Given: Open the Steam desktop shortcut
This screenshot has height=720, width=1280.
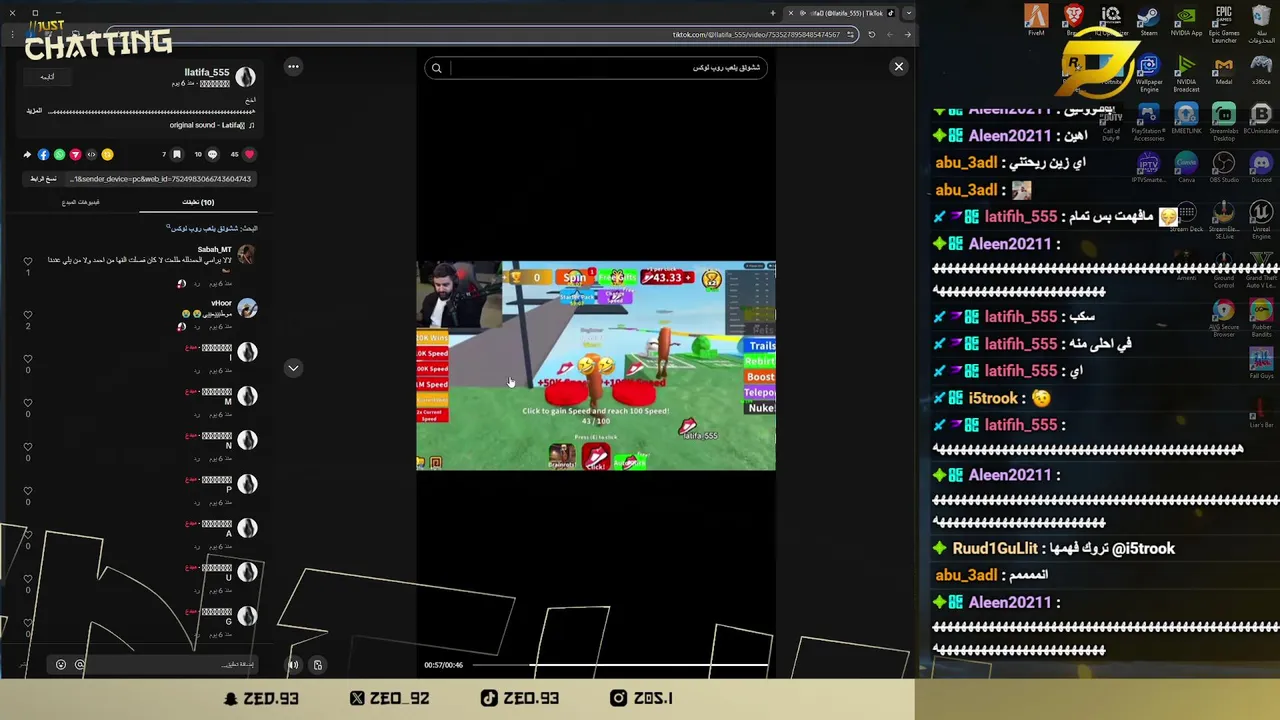Looking at the screenshot, I should [x=1148, y=20].
